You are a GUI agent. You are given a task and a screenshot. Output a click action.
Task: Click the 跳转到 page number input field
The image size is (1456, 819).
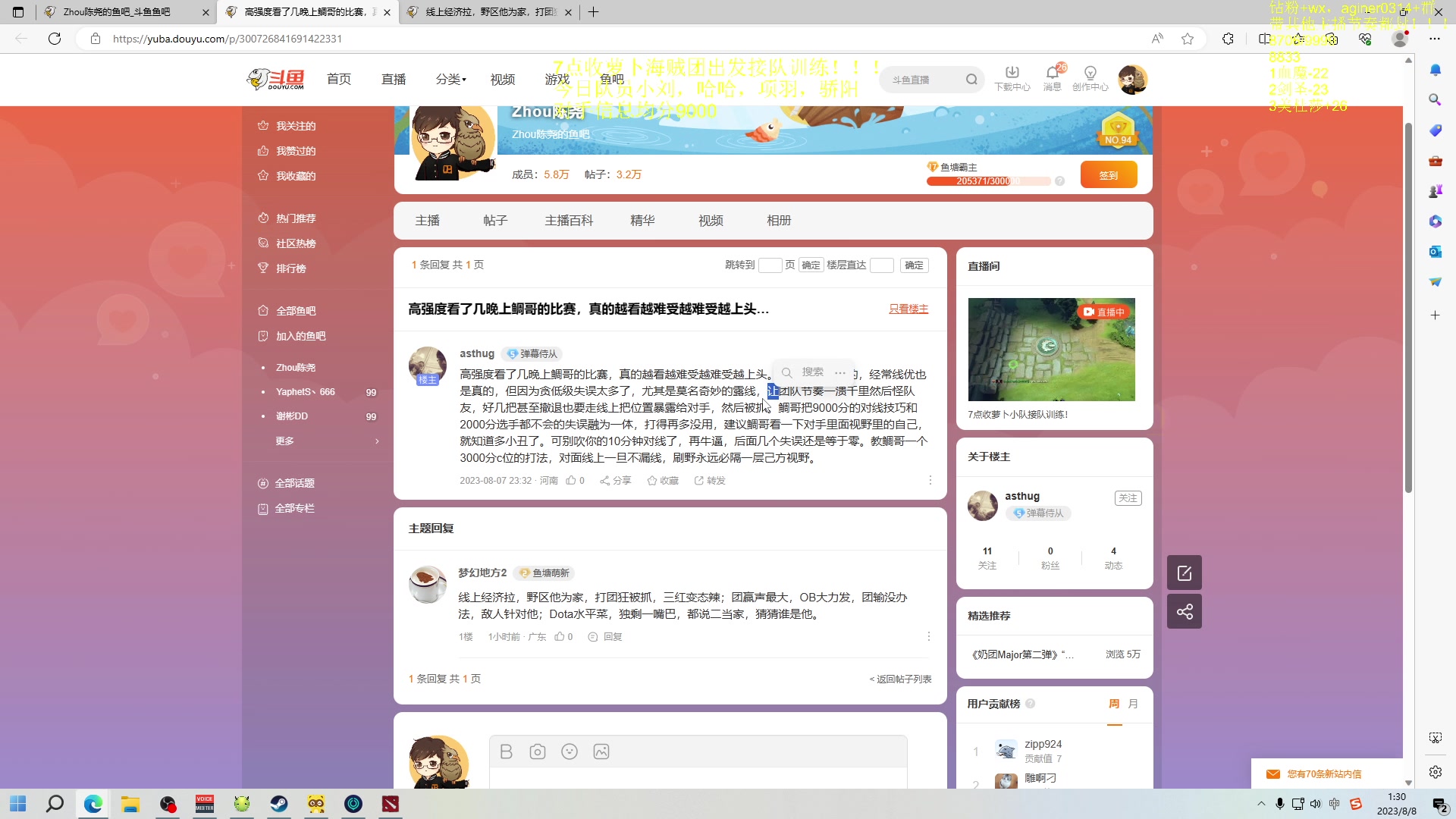pyautogui.click(x=770, y=265)
